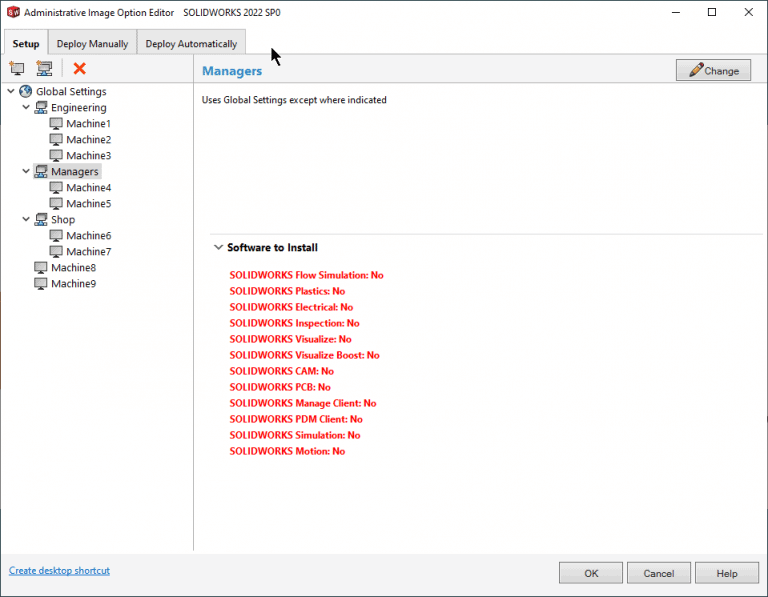Click the Machine6 computer icon
768x597 pixels.
(x=56, y=236)
